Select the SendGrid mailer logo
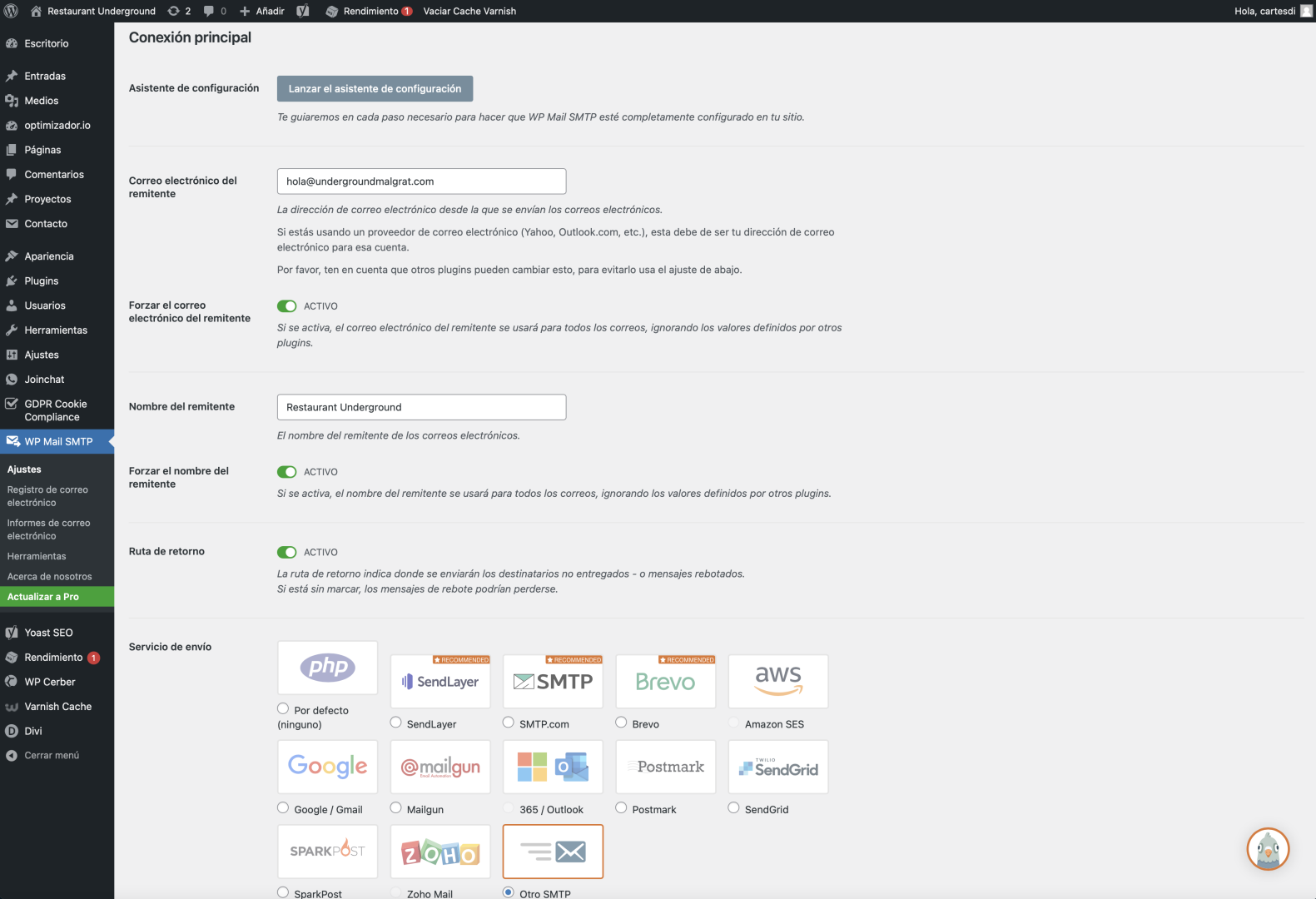 click(x=778, y=767)
